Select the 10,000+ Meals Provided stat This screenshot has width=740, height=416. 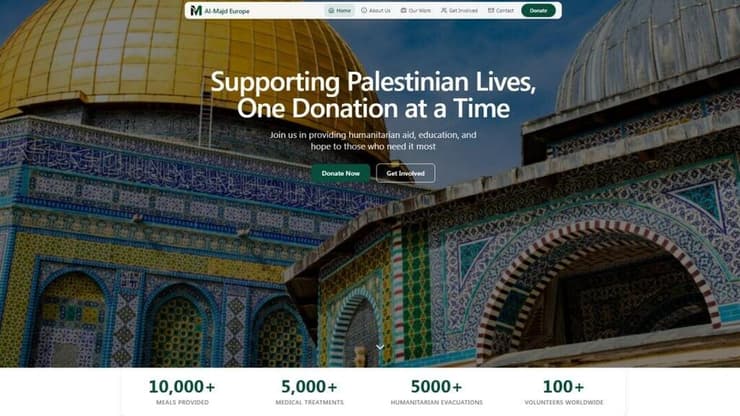[x=182, y=392]
